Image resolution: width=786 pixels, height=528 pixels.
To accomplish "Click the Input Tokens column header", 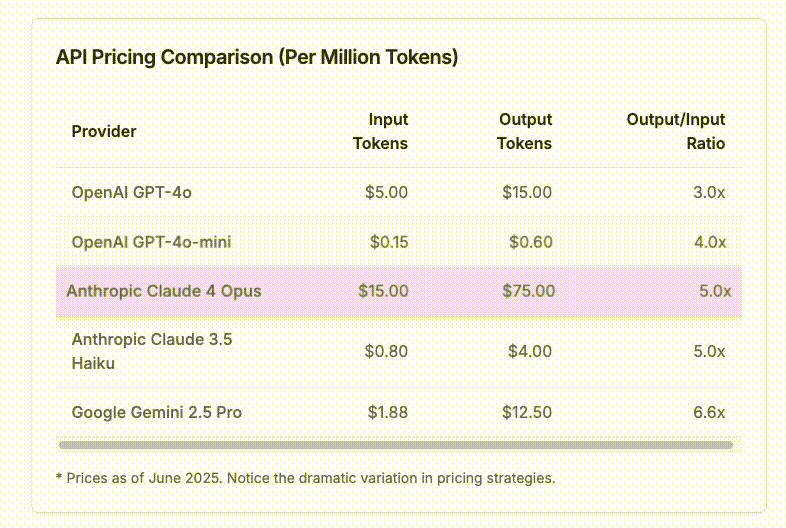I will (380, 131).
